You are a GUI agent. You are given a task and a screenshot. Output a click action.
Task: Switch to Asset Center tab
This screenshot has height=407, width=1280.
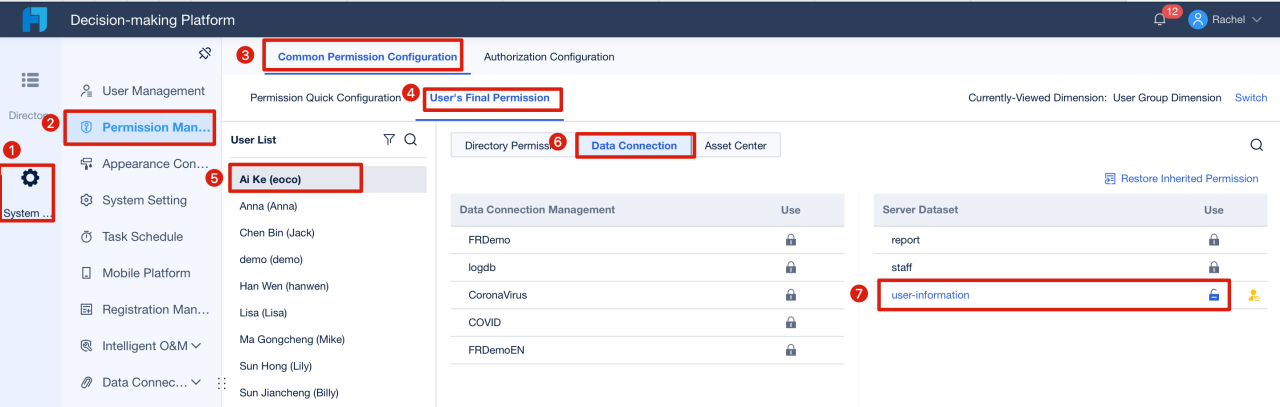point(735,145)
